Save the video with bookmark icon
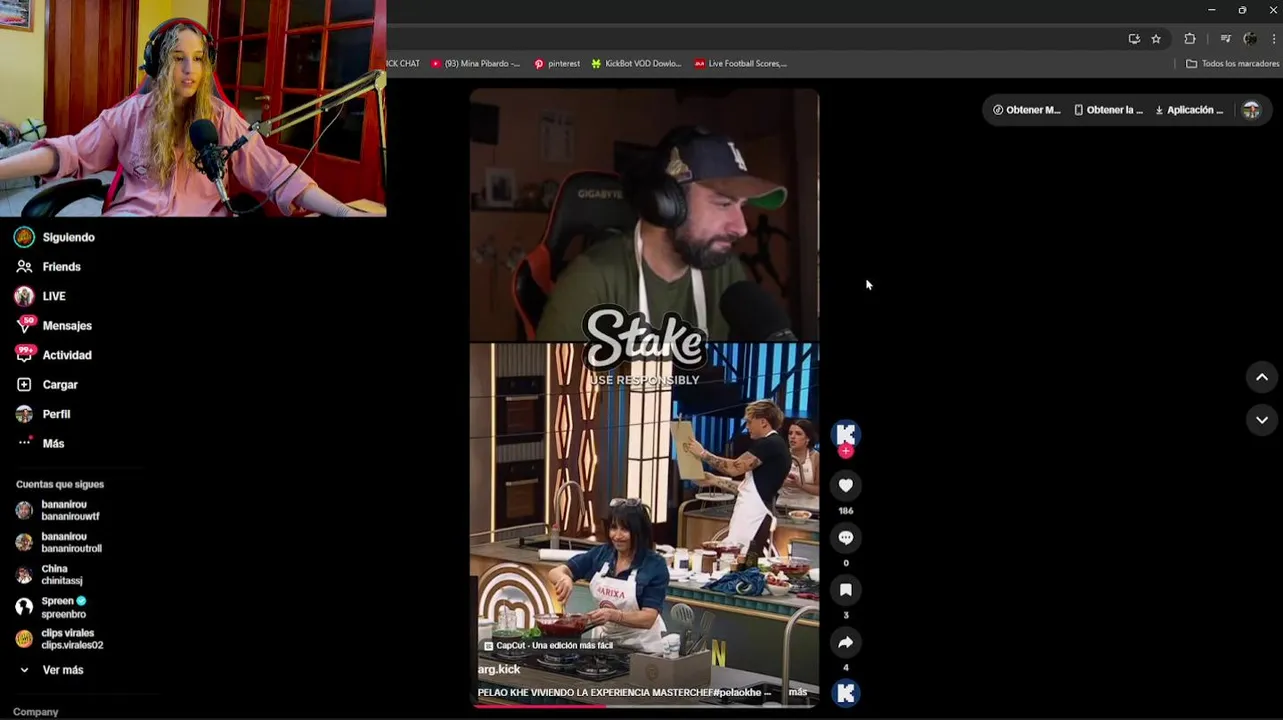This screenshot has height=720, width=1283. (x=845, y=590)
